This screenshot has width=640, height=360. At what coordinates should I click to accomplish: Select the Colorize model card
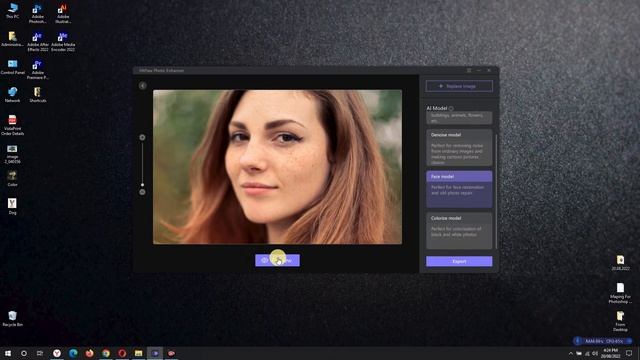coord(459,231)
